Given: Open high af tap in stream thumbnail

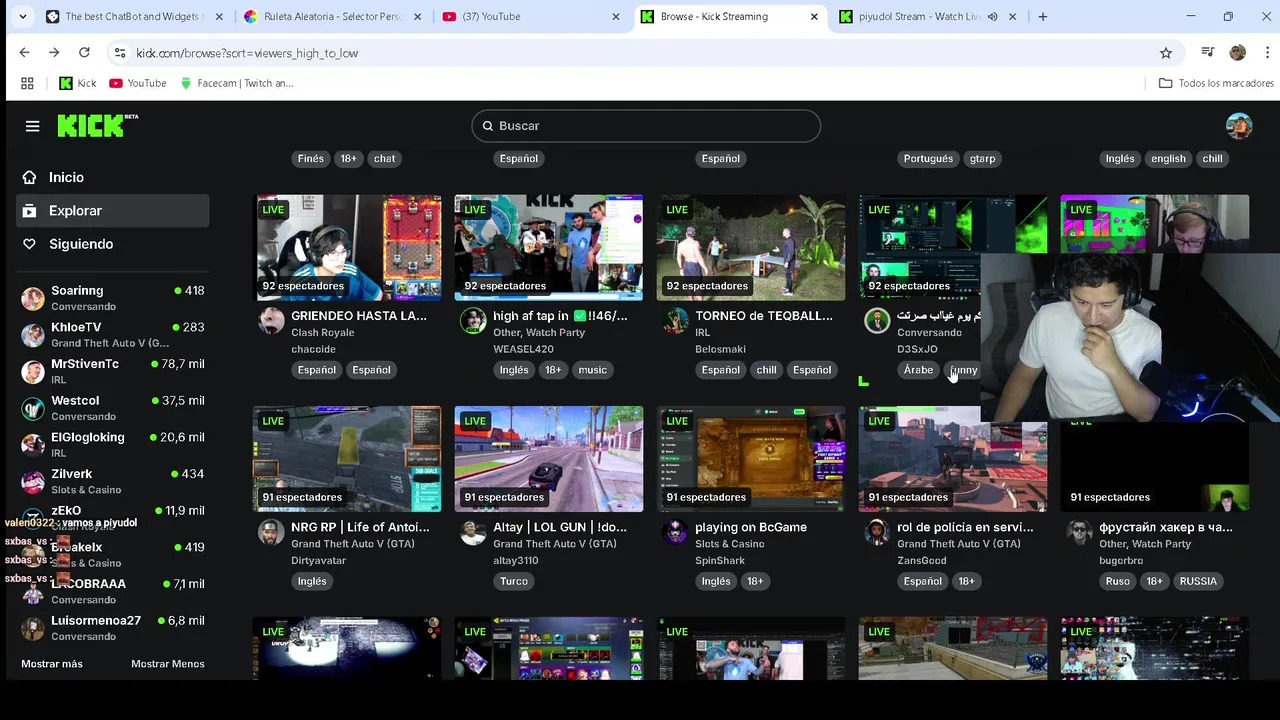Looking at the screenshot, I should 549,247.
